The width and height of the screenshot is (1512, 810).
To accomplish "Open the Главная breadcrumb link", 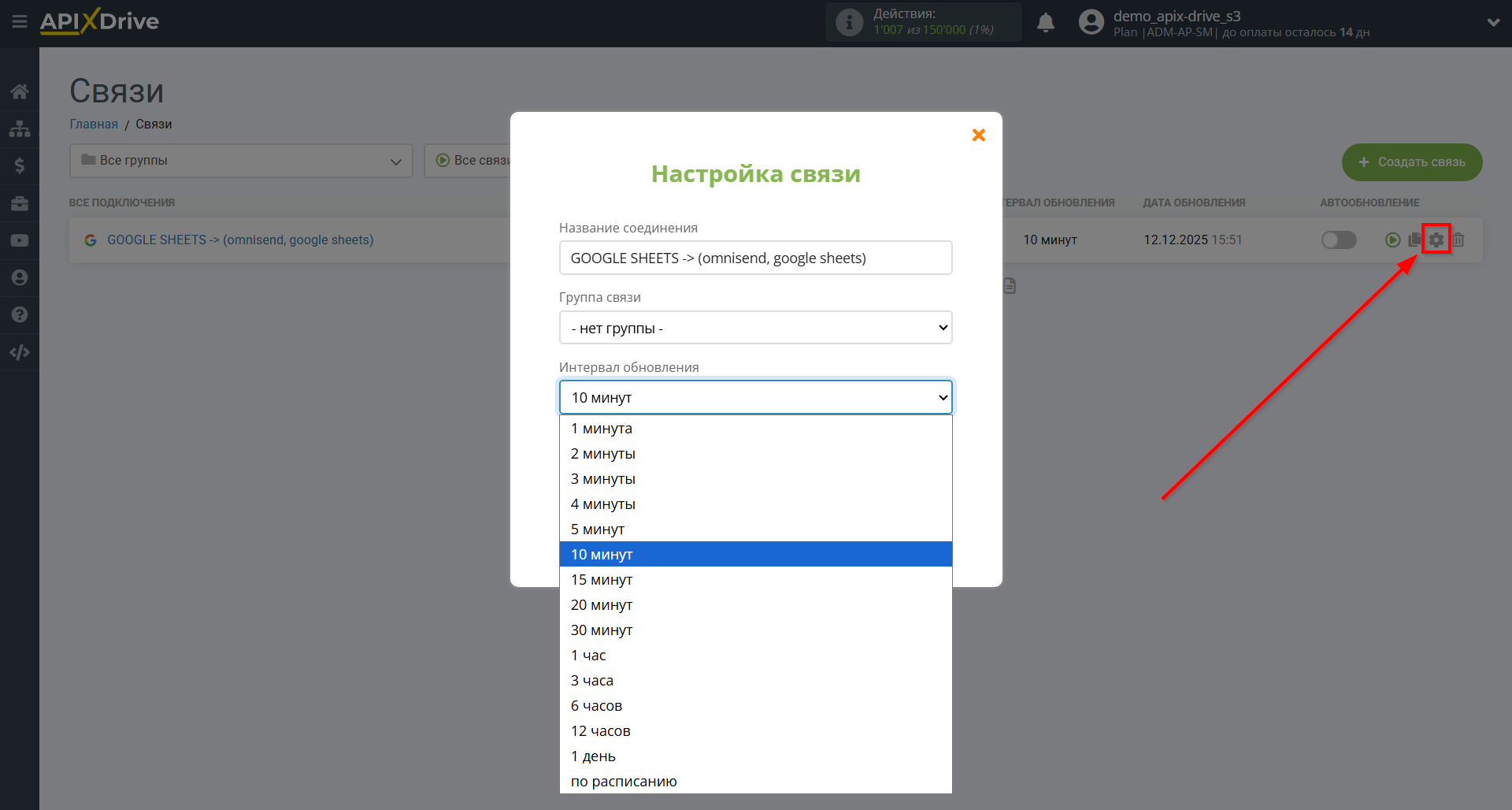I will click(x=93, y=124).
